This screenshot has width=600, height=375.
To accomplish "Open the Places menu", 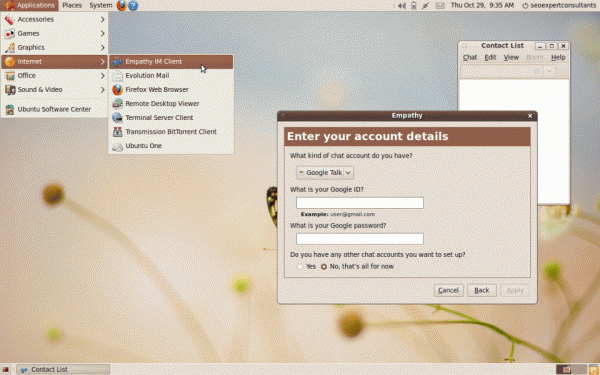I will [72, 5].
